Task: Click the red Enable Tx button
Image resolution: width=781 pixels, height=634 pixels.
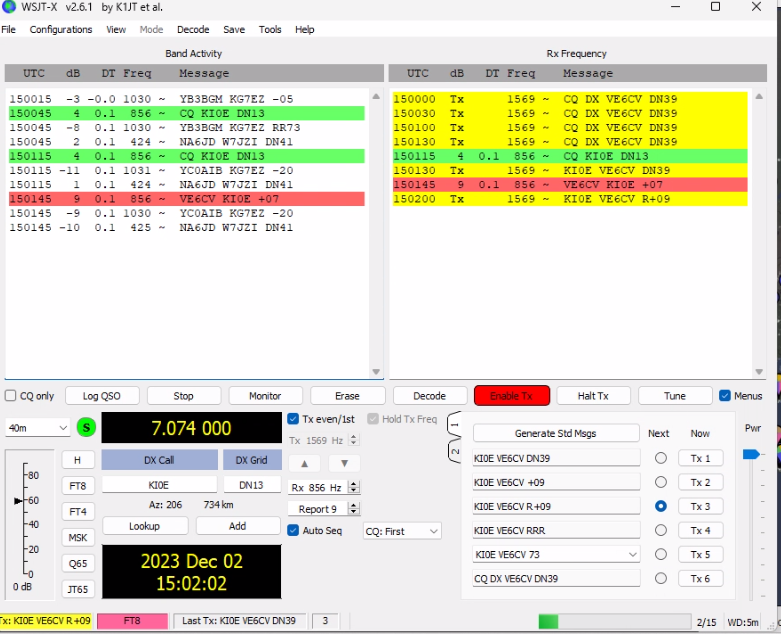Action: [511, 396]
